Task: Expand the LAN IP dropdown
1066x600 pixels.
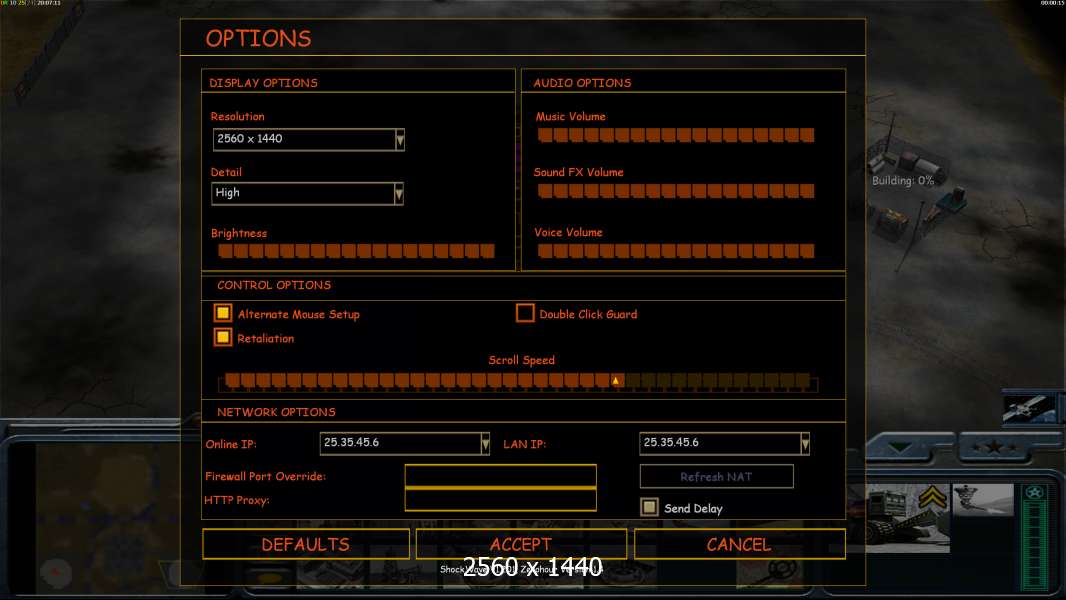Action: [724, 444]
